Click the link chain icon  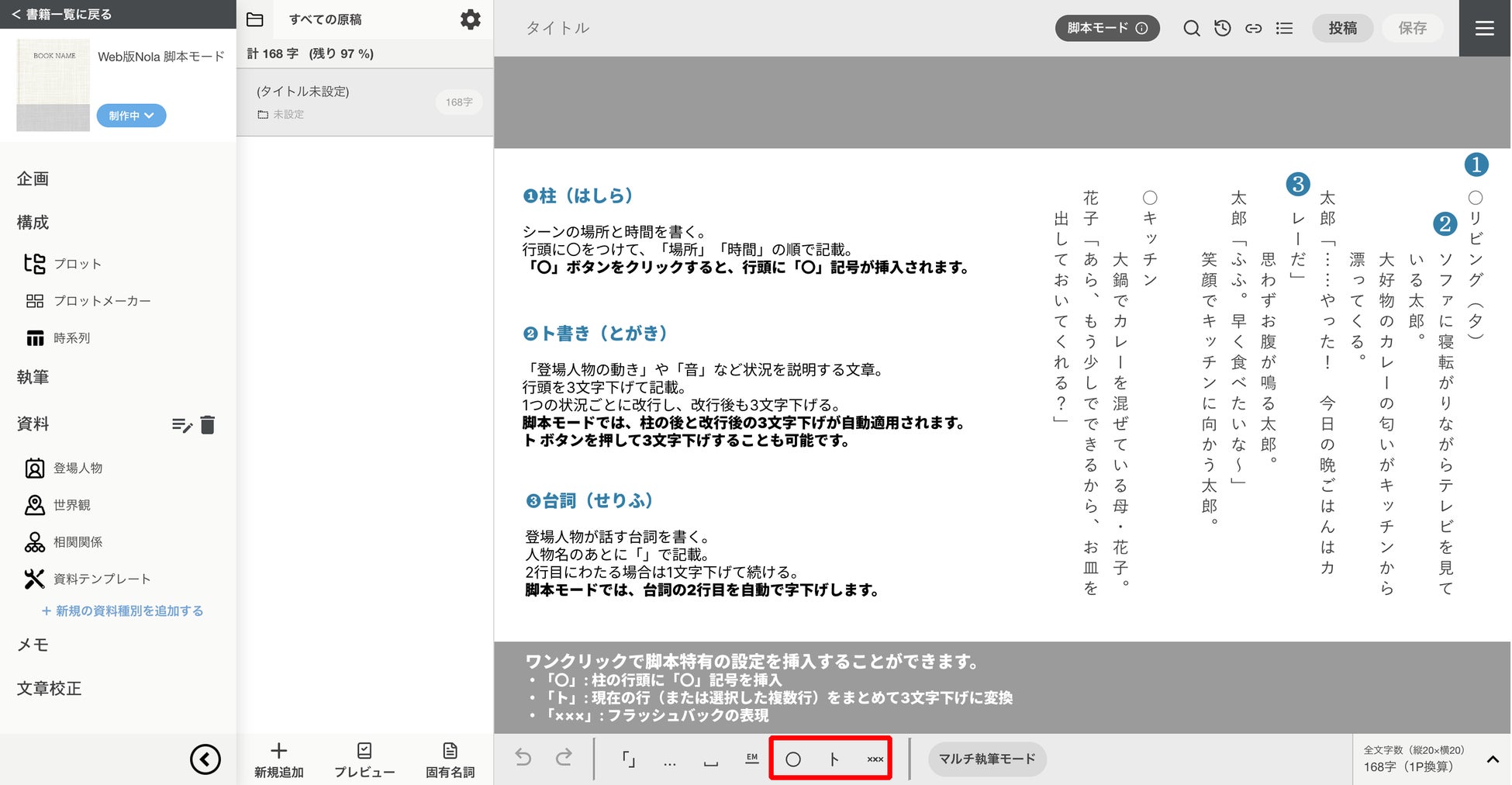(1253, 29)
